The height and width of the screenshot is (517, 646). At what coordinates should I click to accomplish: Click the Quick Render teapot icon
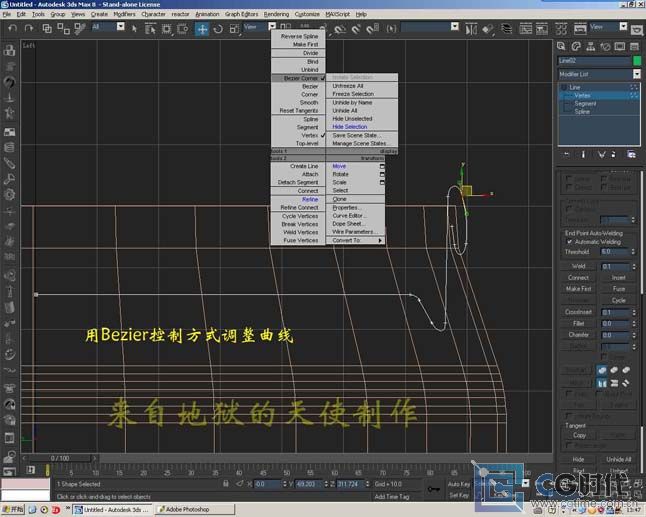point(637,30)
